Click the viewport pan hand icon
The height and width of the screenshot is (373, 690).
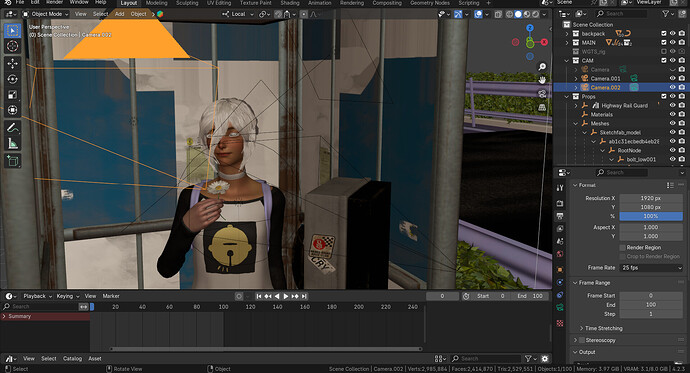pos(542,80)
